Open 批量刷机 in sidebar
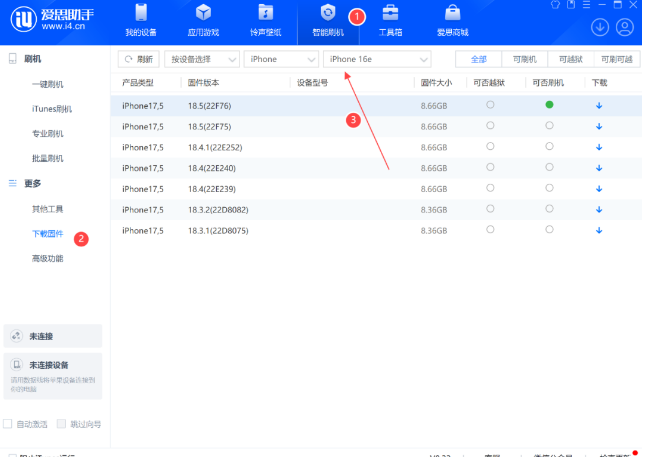Screen dimensions: 646x457 [x=48, y=158]
